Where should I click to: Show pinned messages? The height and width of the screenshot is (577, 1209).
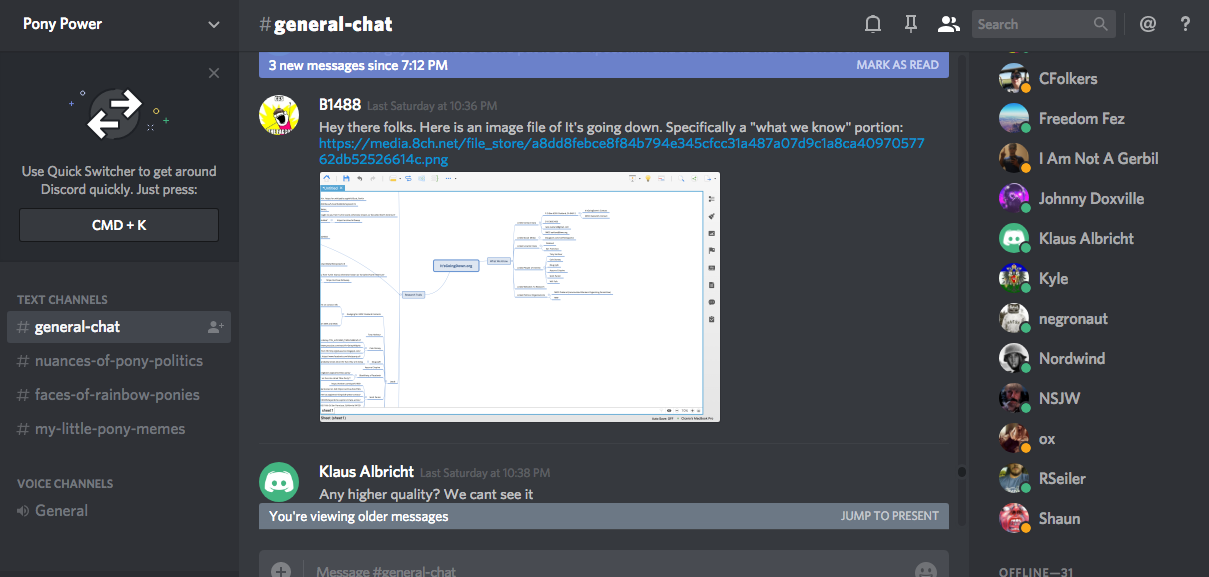click(x=910, y=24)
